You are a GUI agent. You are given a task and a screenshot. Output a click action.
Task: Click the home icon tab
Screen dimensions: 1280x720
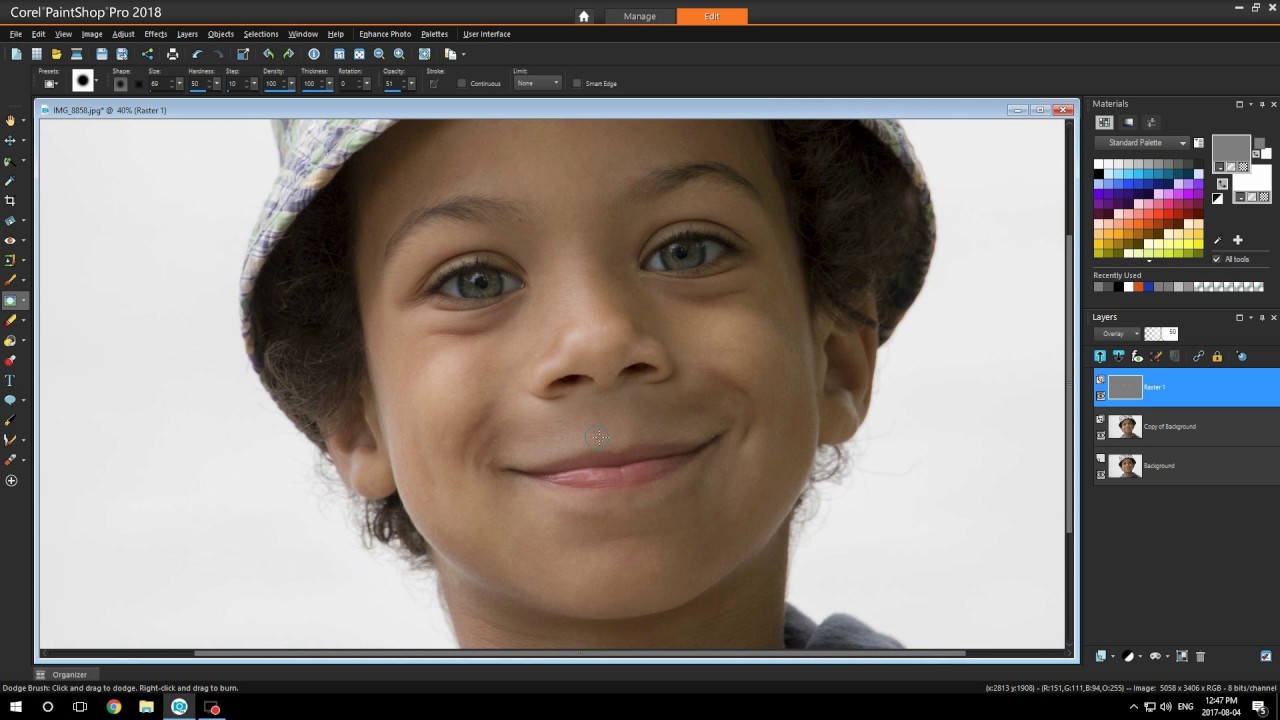[584, 16]
